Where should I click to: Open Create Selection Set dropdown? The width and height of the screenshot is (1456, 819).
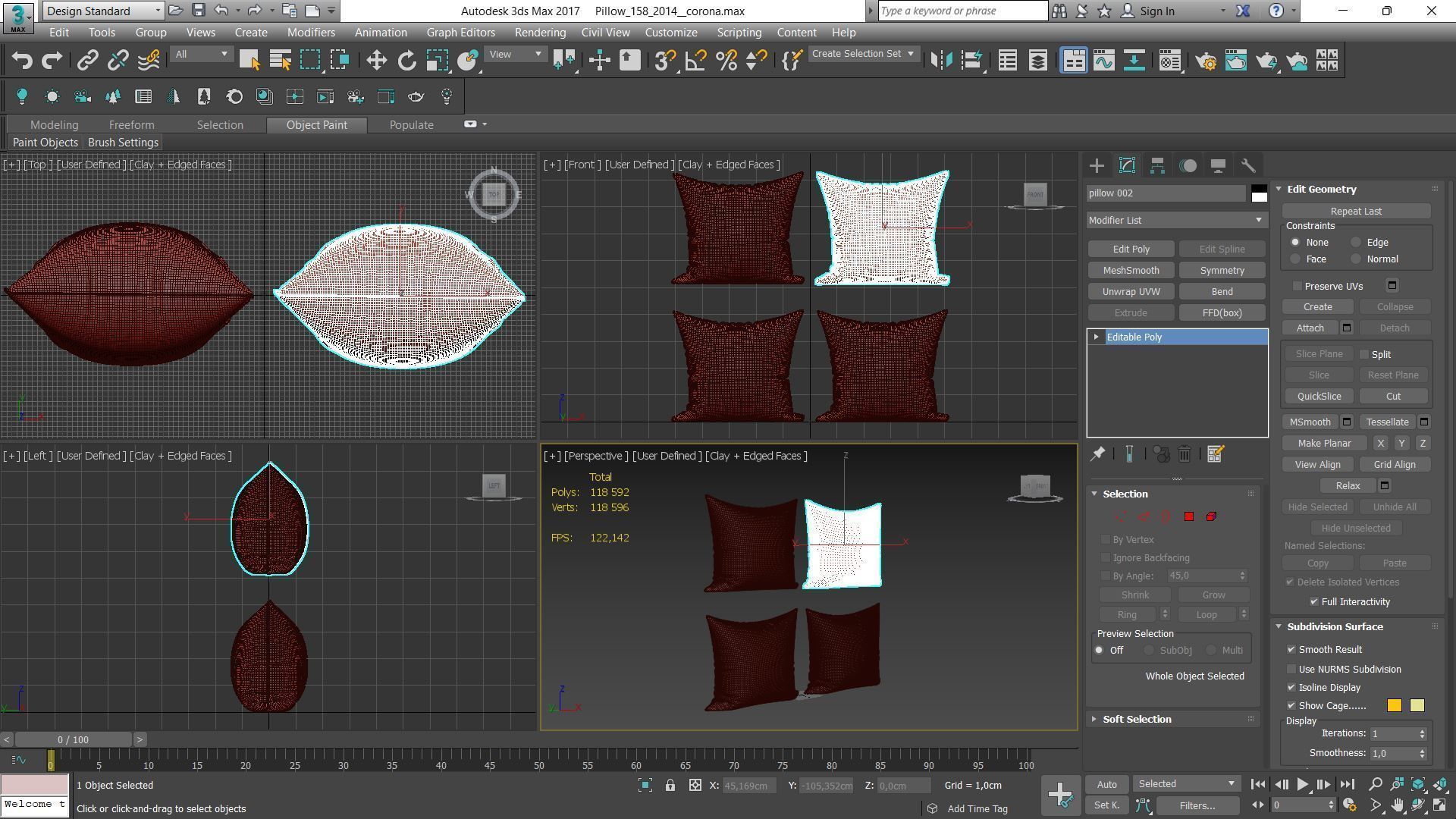(x=863, y=54)
